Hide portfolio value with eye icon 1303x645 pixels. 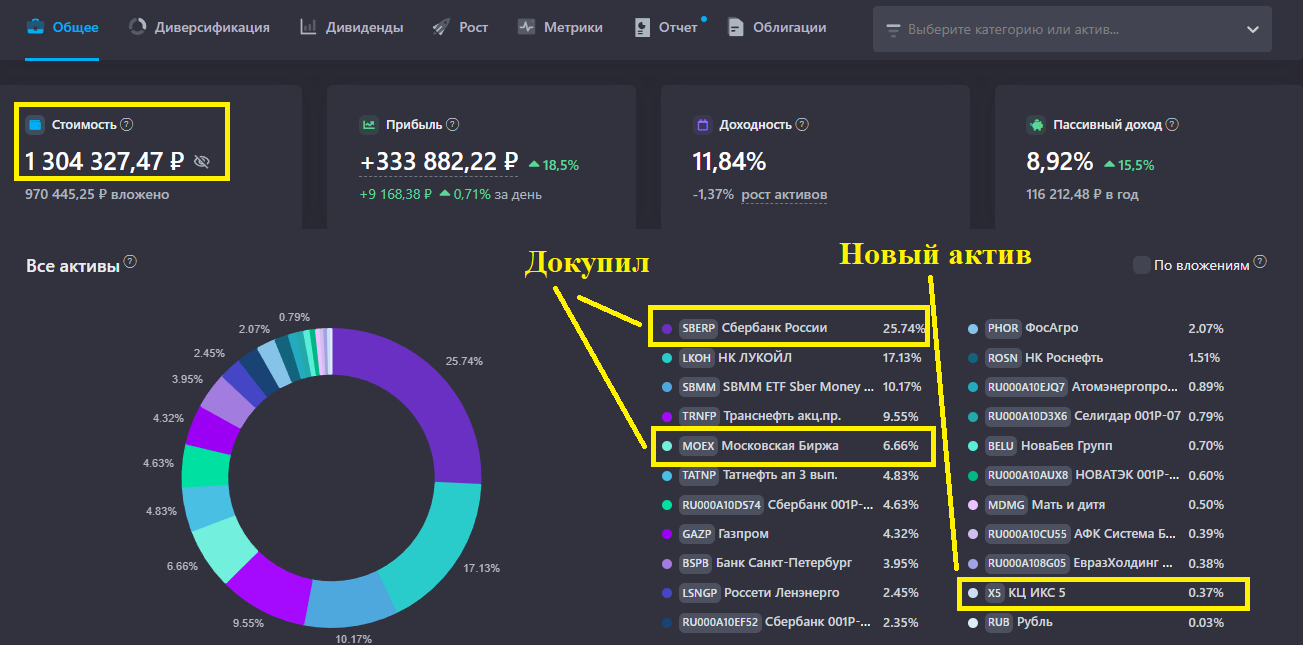click(x=202, y=161)
